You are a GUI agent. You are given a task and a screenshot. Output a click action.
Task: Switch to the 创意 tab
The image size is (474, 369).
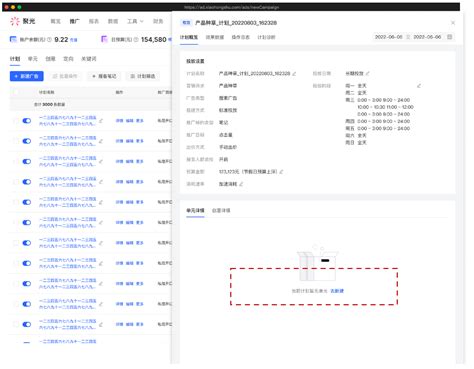[50, 59]
